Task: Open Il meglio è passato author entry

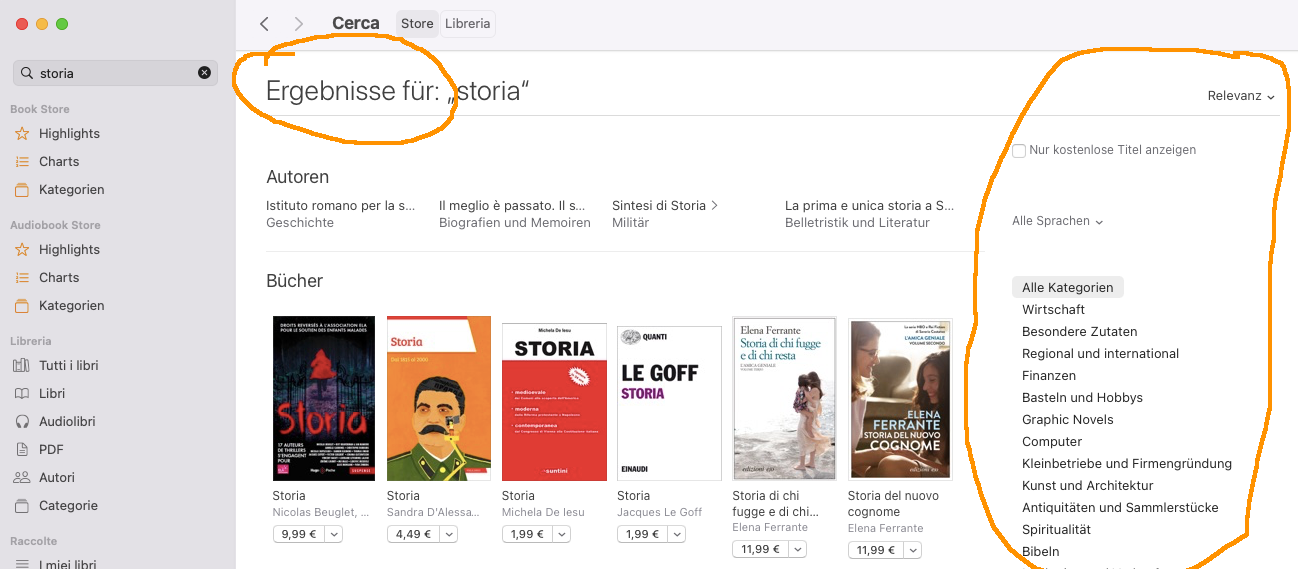Action: pyautogui.click(x=513, y=205)
